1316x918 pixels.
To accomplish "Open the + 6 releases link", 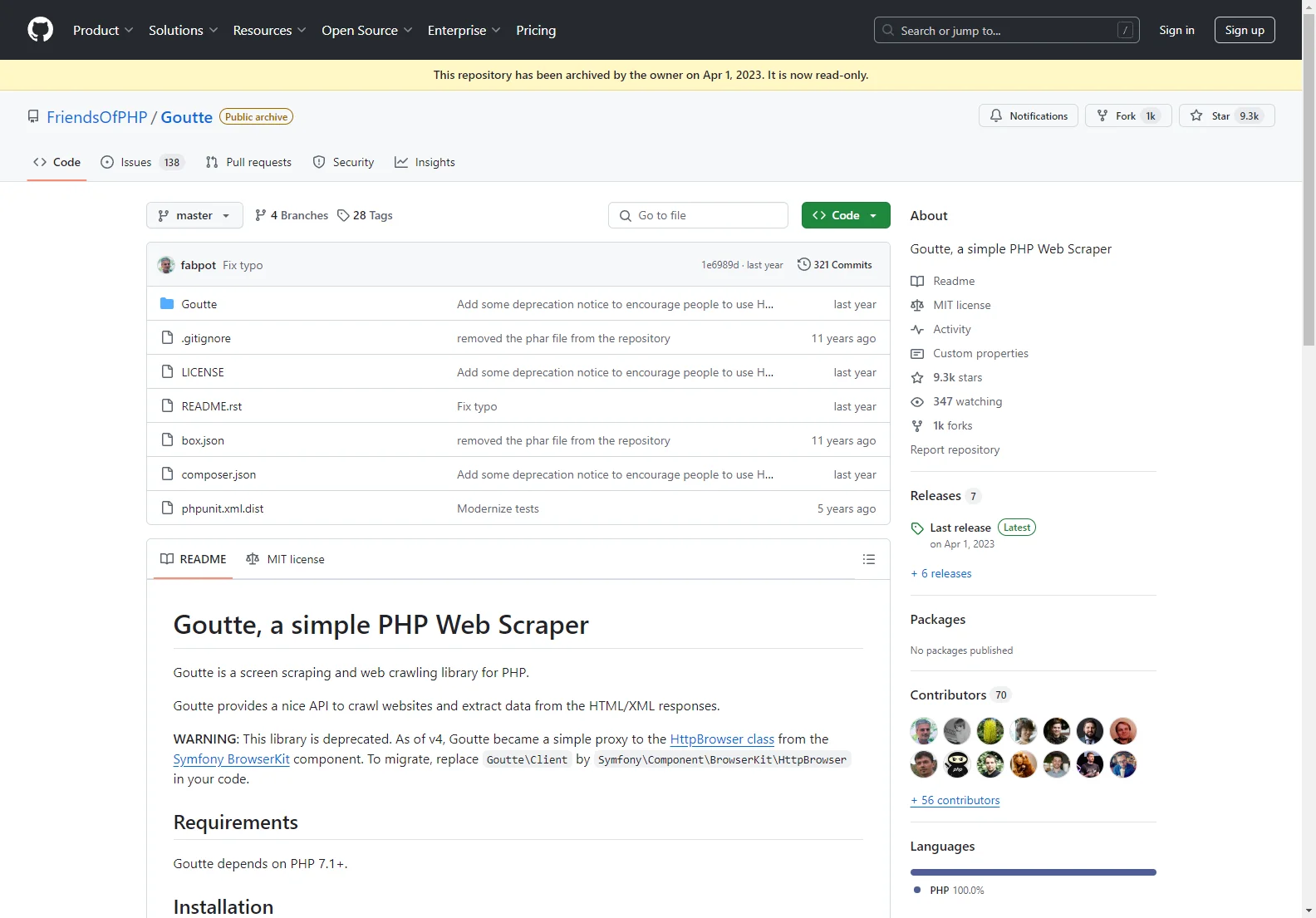I will tap(940, 573).
